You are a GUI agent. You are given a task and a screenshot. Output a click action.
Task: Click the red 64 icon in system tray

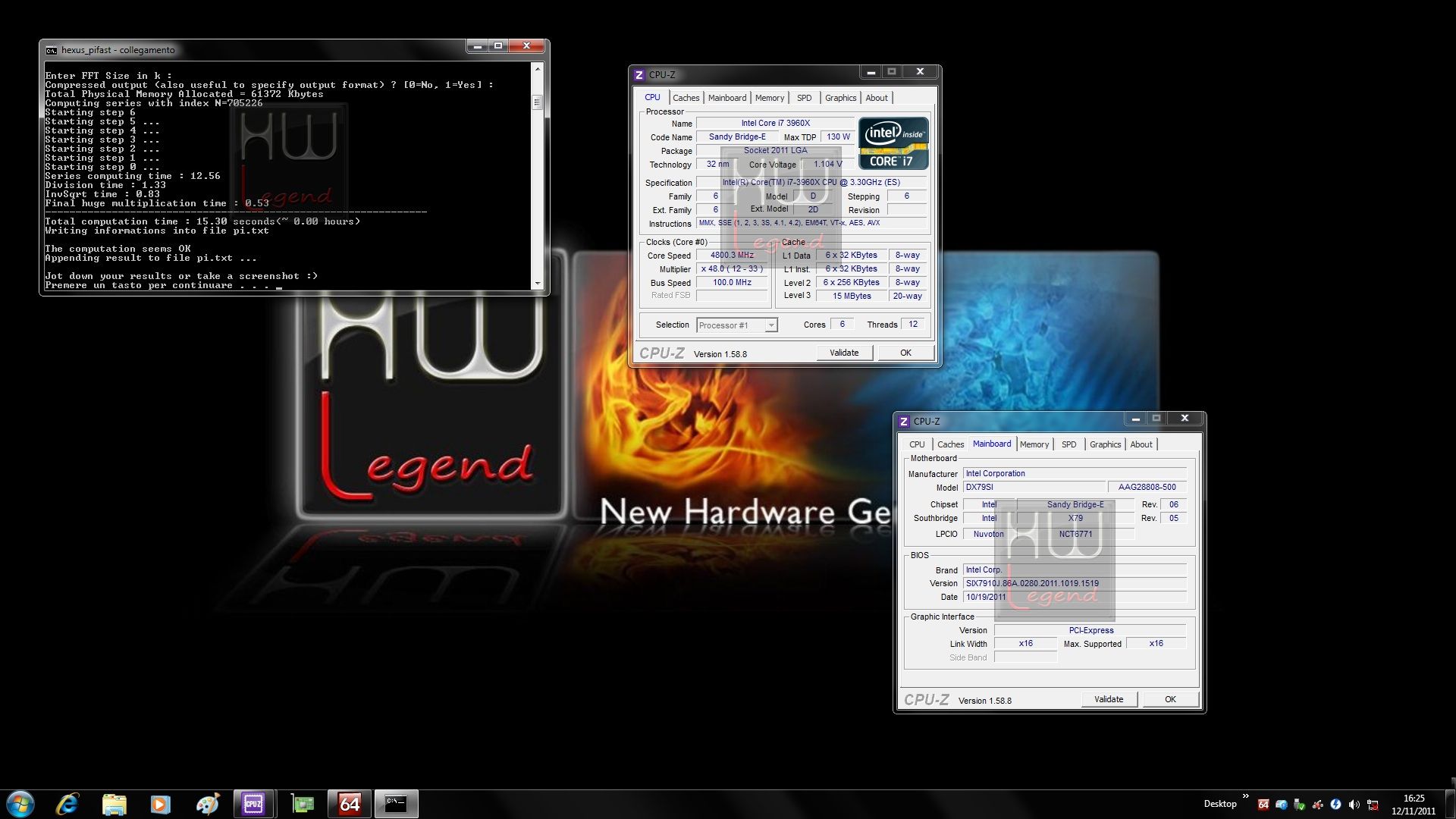[1263, 805]
